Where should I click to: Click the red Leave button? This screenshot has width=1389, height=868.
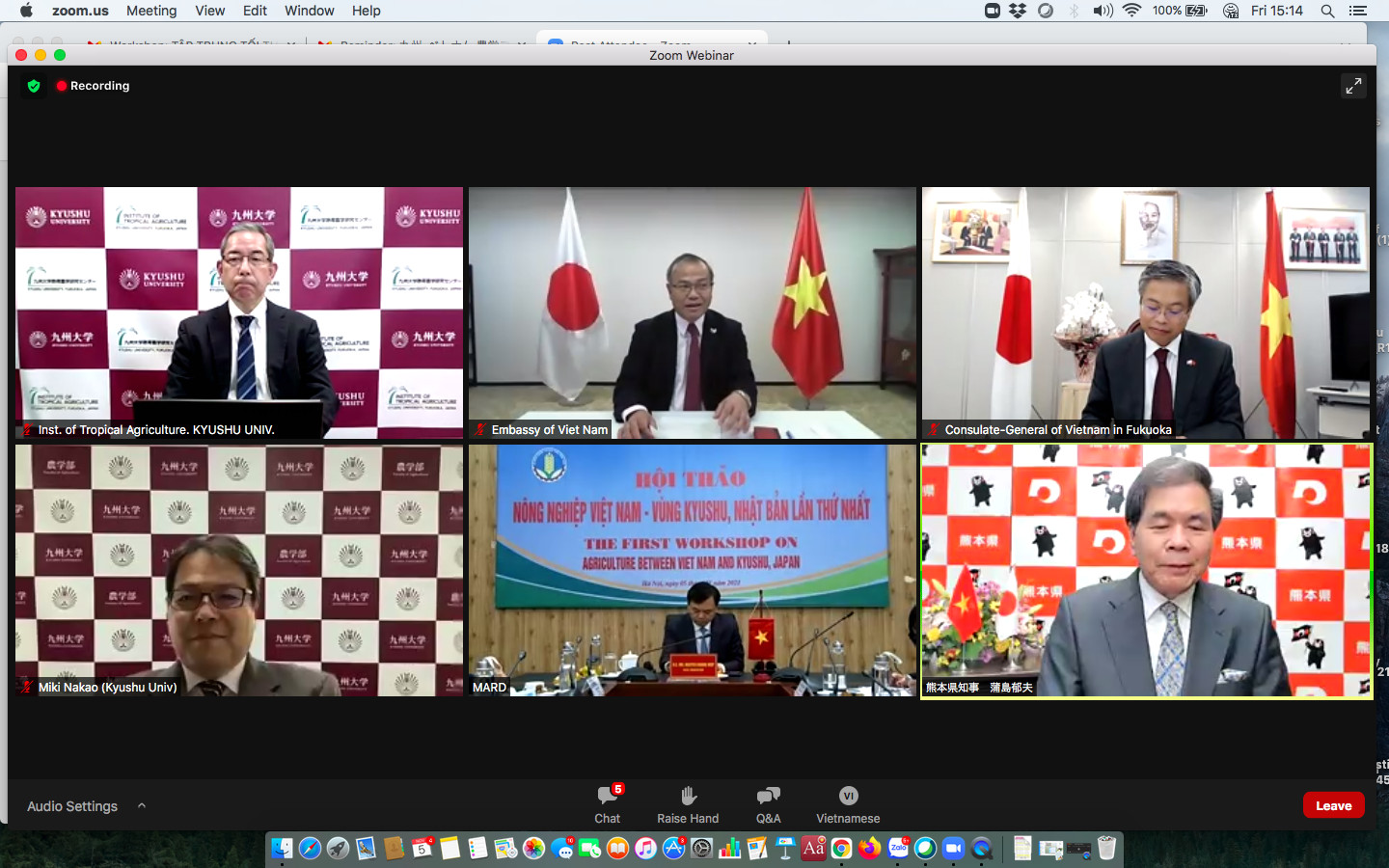[1333, 805]
